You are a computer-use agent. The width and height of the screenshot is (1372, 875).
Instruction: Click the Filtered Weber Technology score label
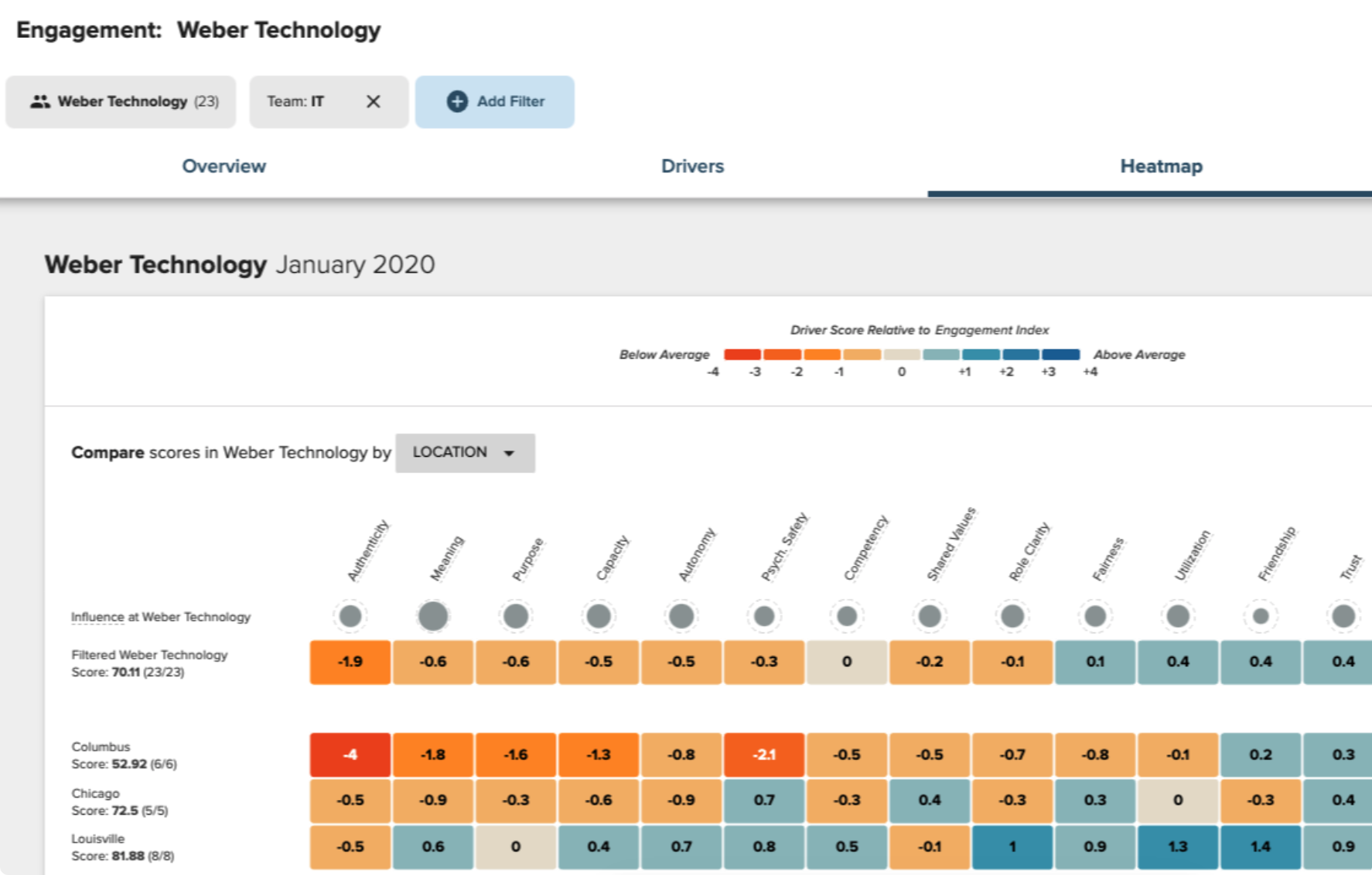pos(149,663)
